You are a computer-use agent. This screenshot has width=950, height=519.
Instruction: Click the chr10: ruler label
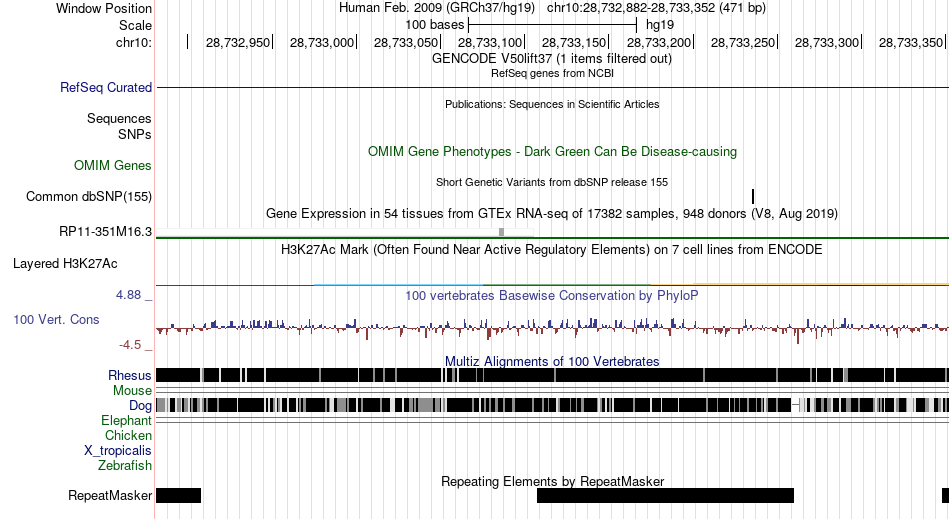pos(133,42)
